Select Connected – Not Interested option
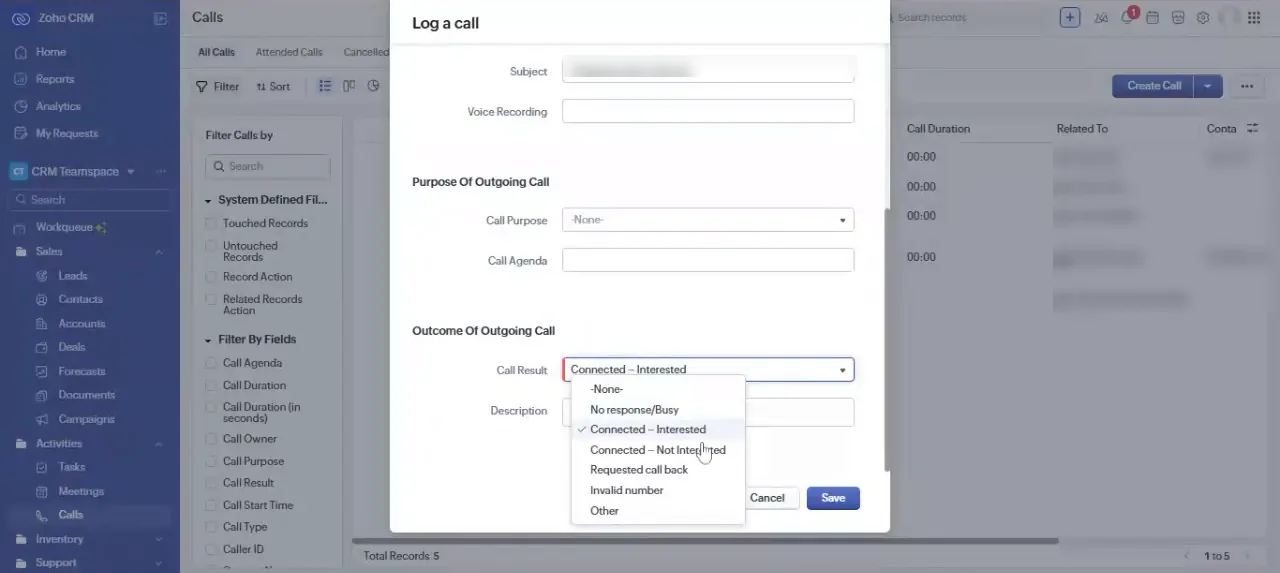Viewport: 1280px width, 573px height. 658,450
